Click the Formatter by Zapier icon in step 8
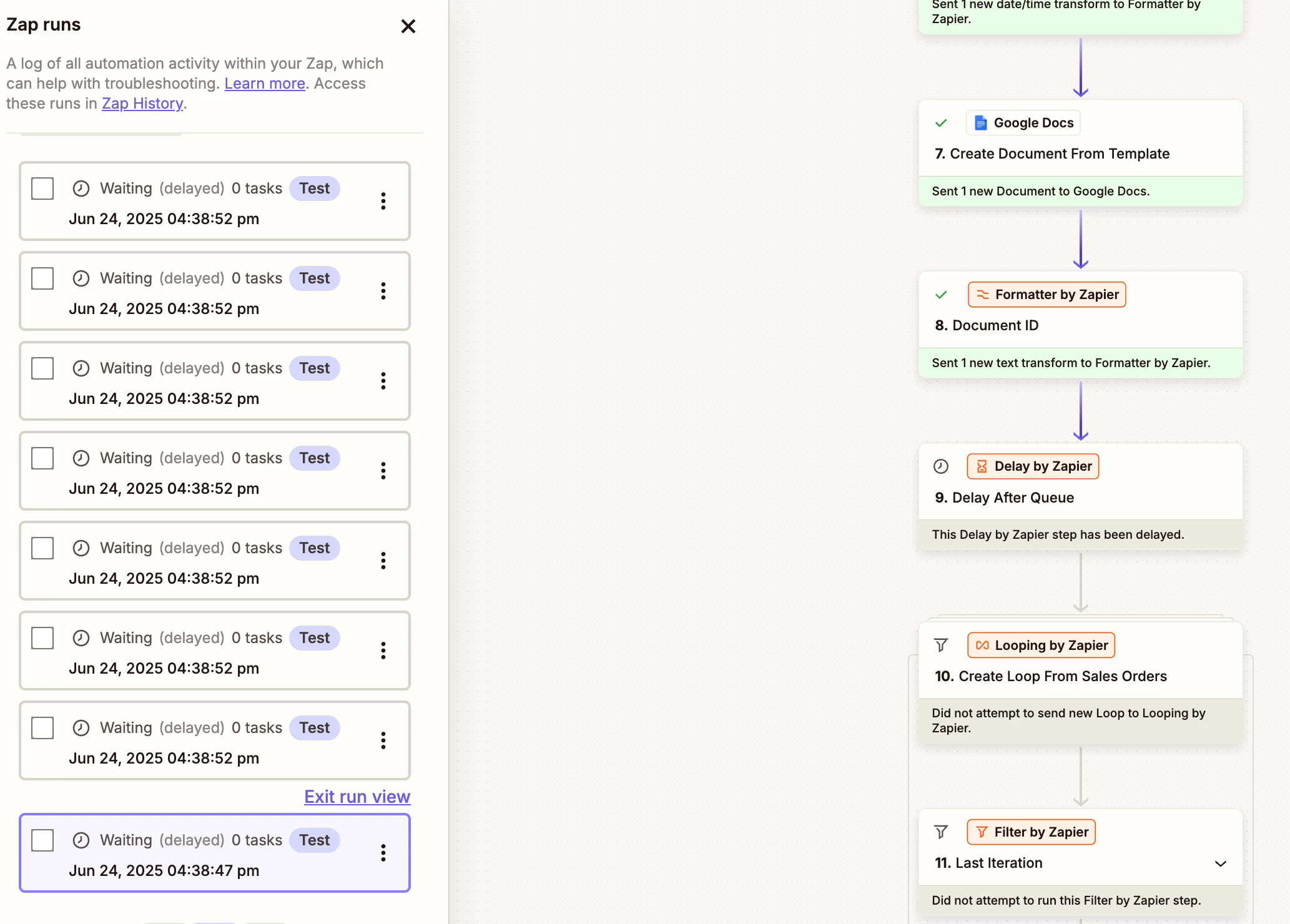This screenshot has height=924, width=1290. [982, 295]
